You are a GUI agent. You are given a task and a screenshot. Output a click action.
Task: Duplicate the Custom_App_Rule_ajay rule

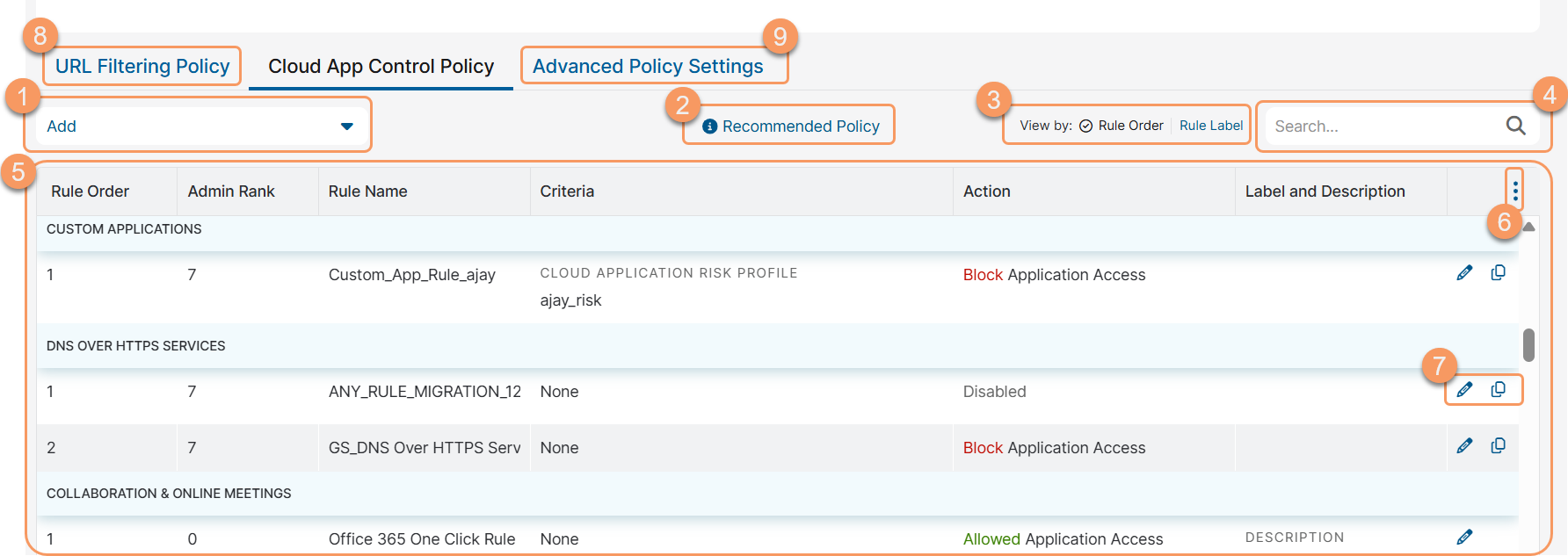point(1499,273)
